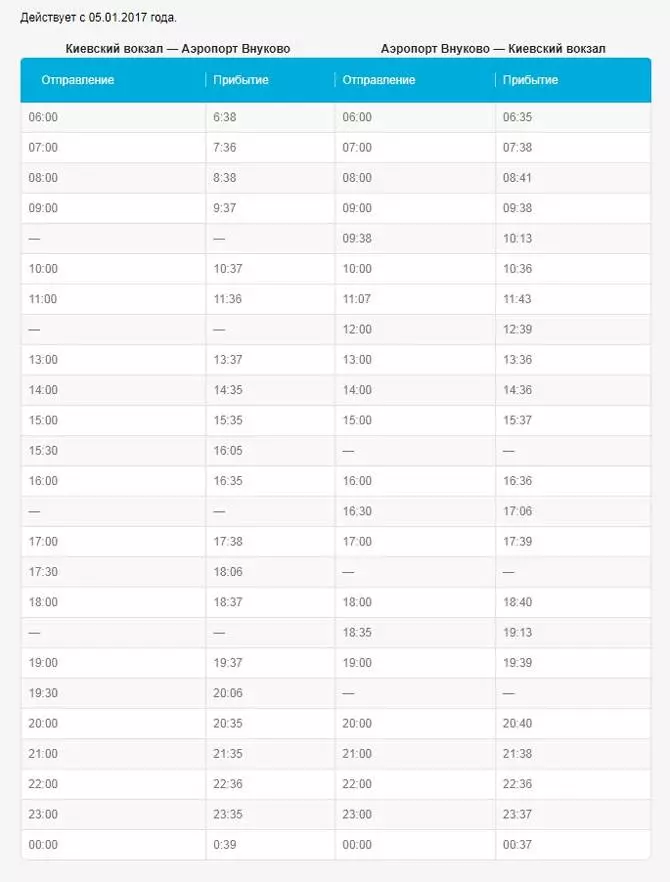This screenshot has width=670, height=882.
Task: Click the 0:39 arrival time
Action: [x=224, y=845]
